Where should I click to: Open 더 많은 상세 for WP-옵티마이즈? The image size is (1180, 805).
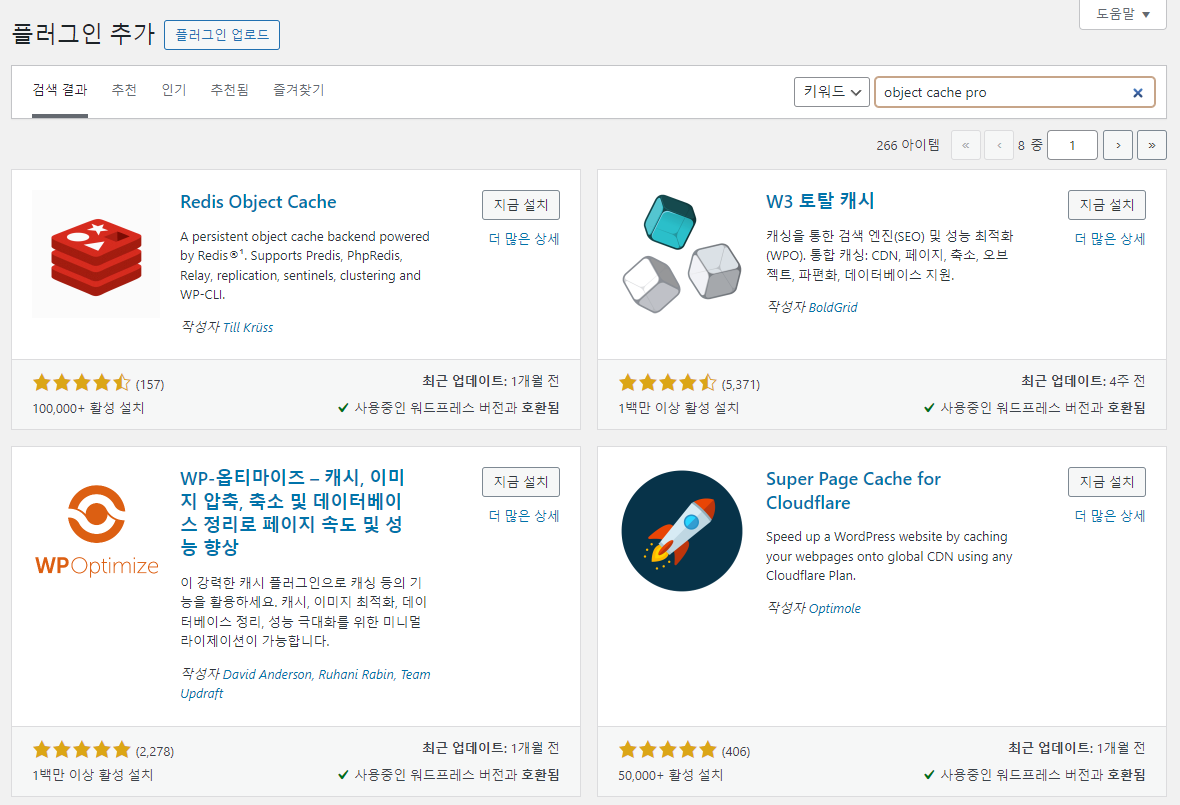pos(524,516)
